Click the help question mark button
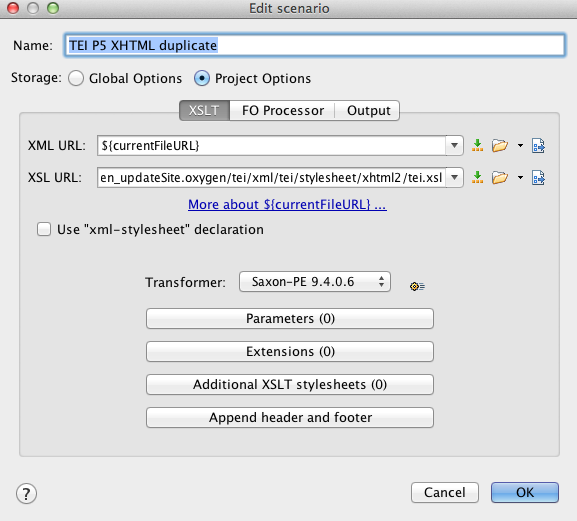 click(26, 494)
